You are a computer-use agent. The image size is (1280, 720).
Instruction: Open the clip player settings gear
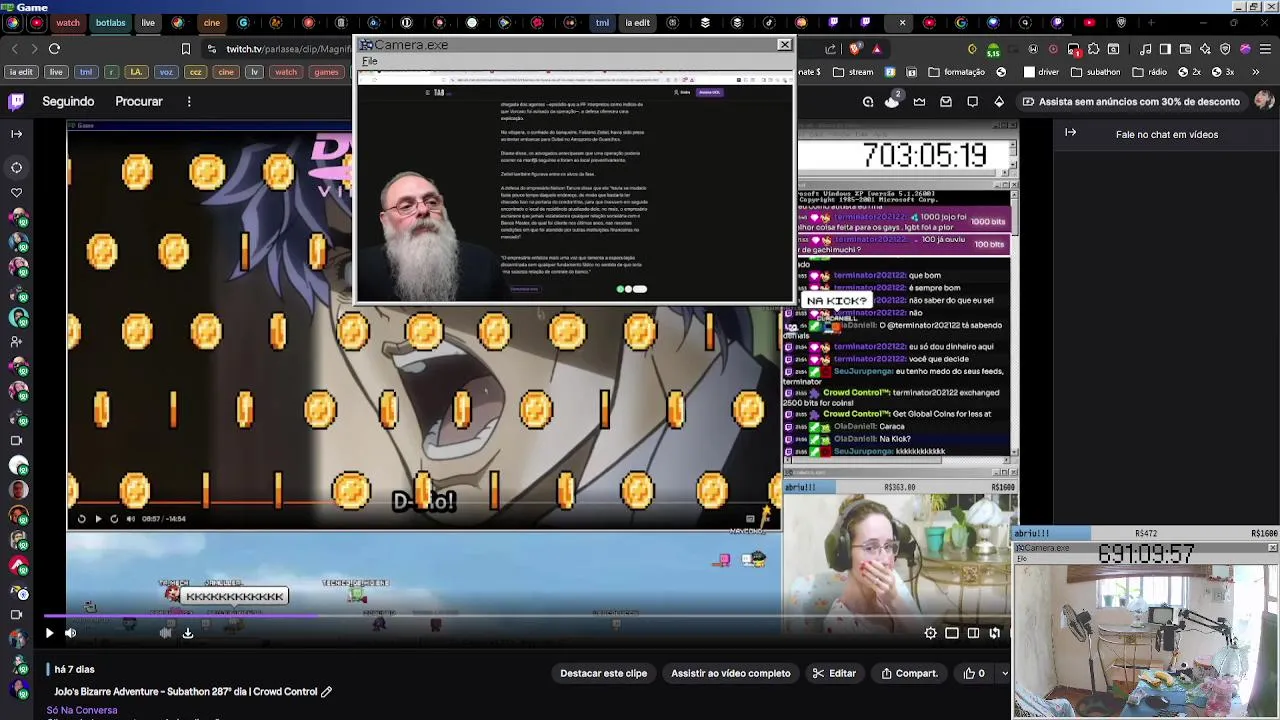tap(931, 632)
